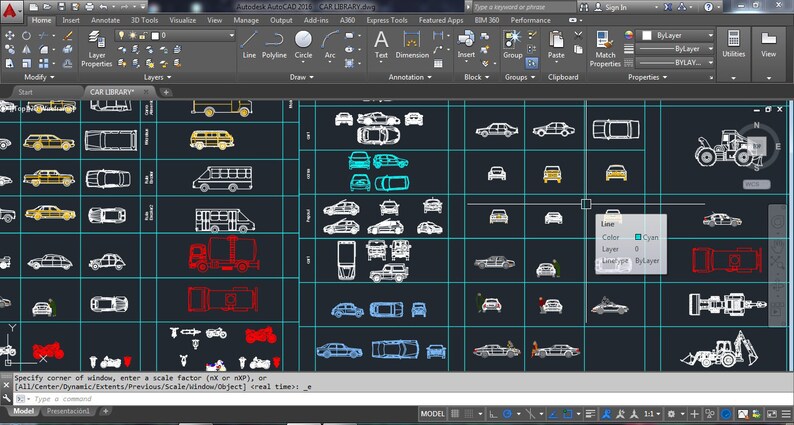Select the Text annotation tool
The image size is (794, 425).
coord(381,45)
